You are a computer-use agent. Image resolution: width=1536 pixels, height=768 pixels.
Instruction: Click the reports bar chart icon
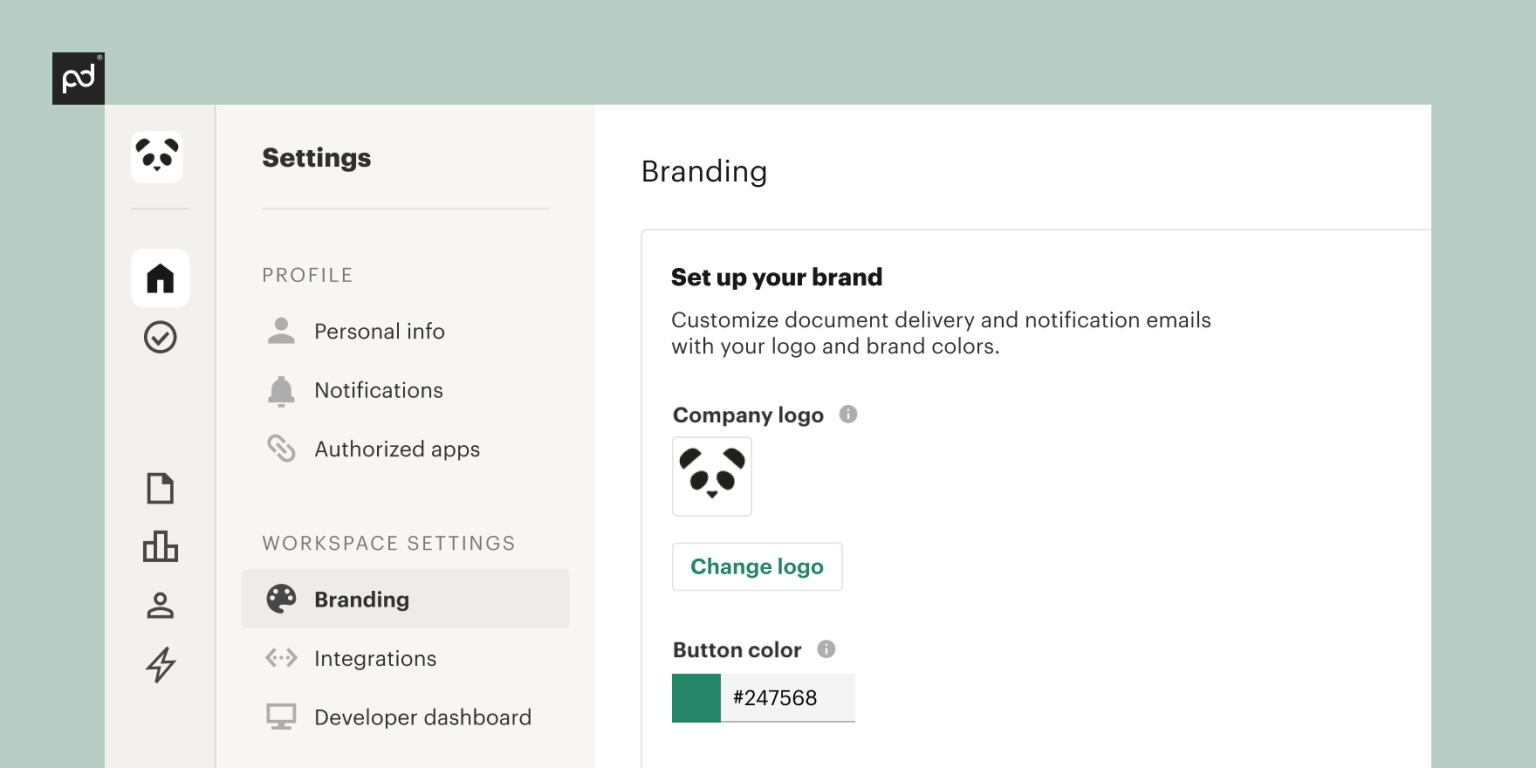tap(160, 546)
